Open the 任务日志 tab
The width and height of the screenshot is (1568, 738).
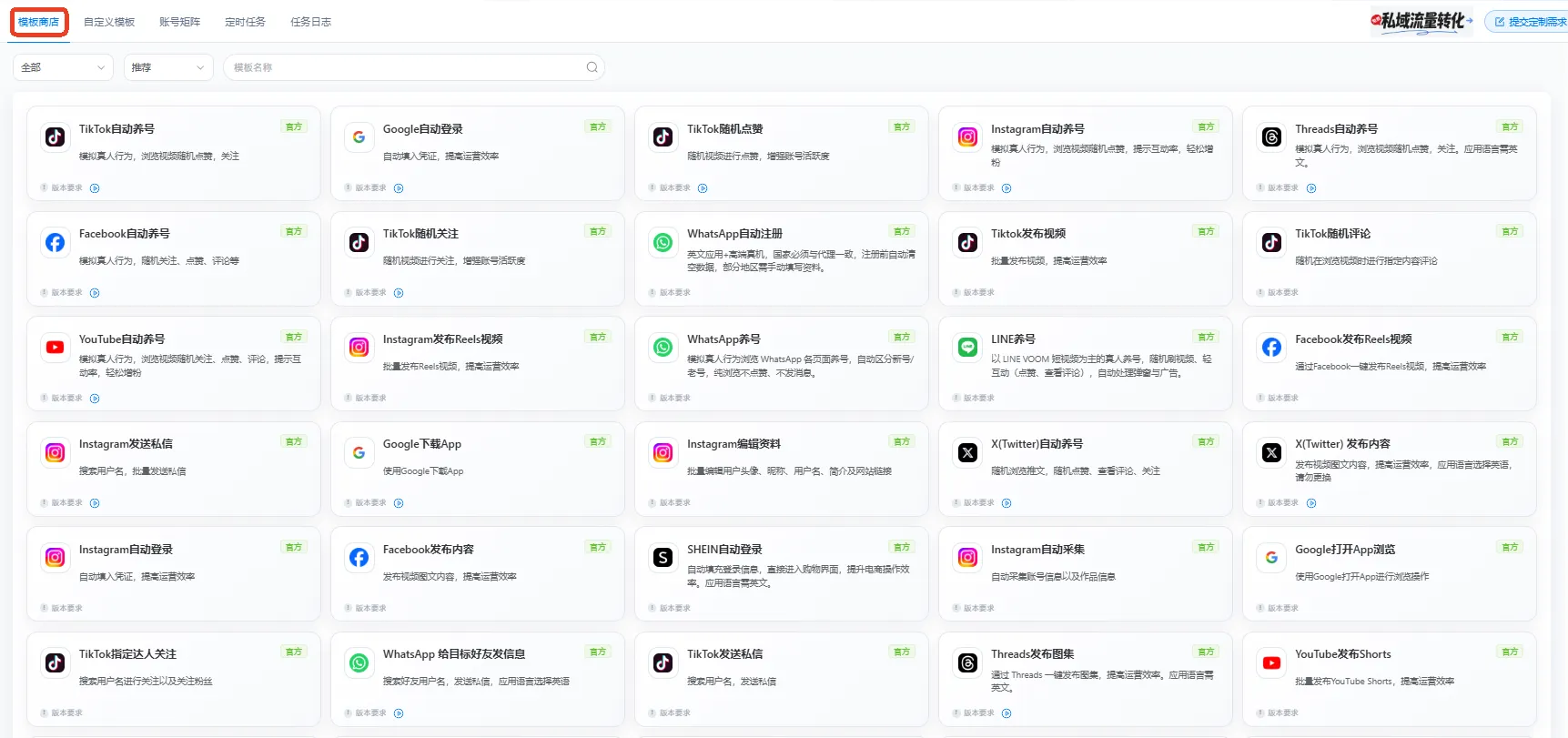click(x=310, y=22)
